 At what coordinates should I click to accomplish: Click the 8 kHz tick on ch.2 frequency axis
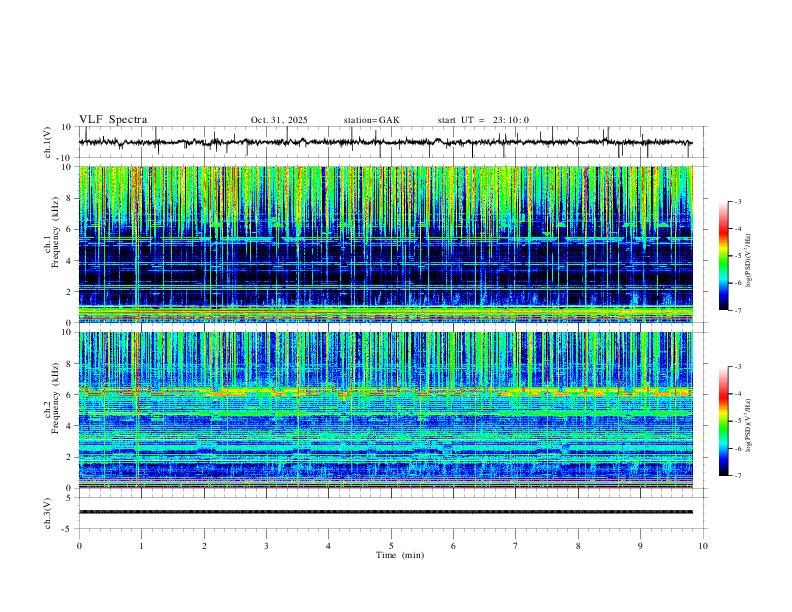click(69, 364)
